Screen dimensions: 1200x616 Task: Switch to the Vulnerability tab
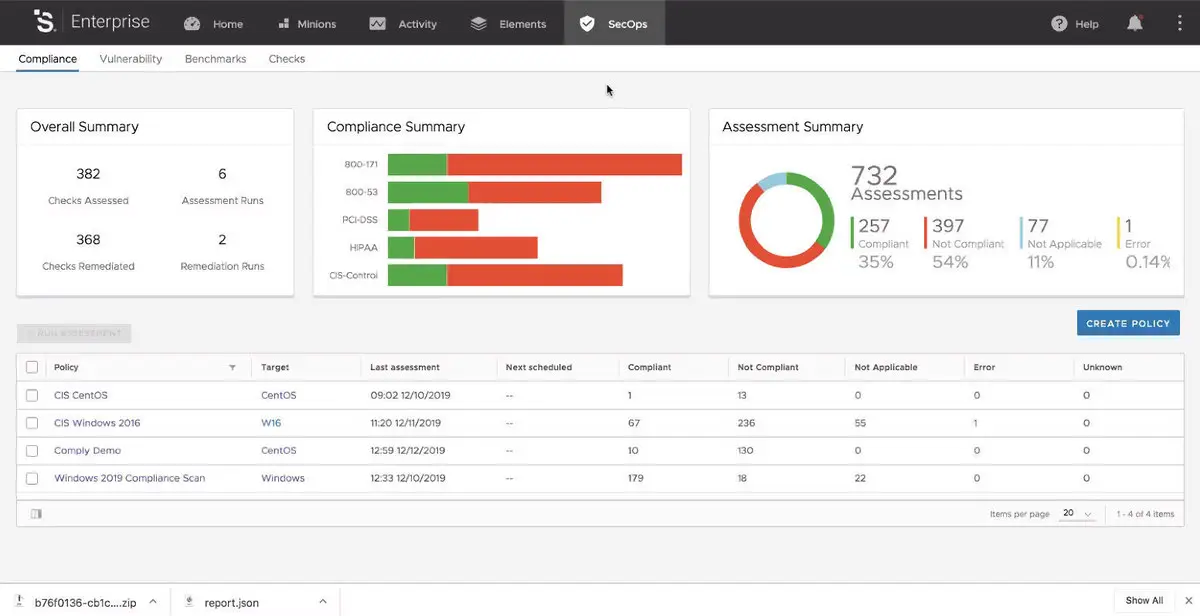click(131, 59)
